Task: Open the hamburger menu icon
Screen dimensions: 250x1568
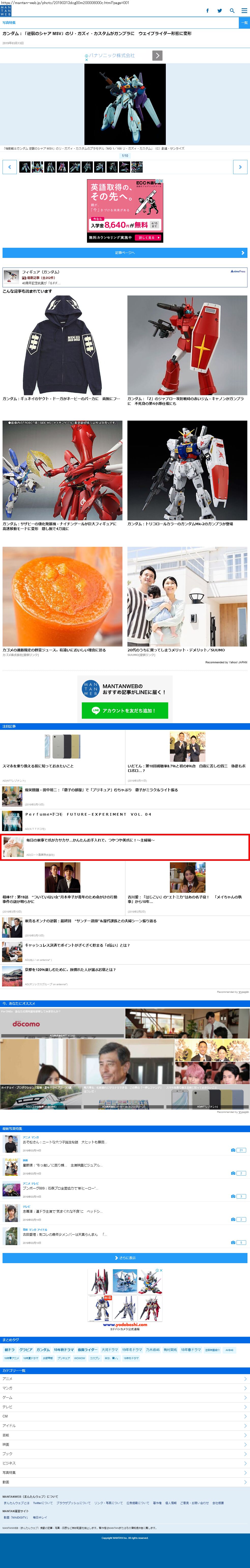Action: click(243, 10)
